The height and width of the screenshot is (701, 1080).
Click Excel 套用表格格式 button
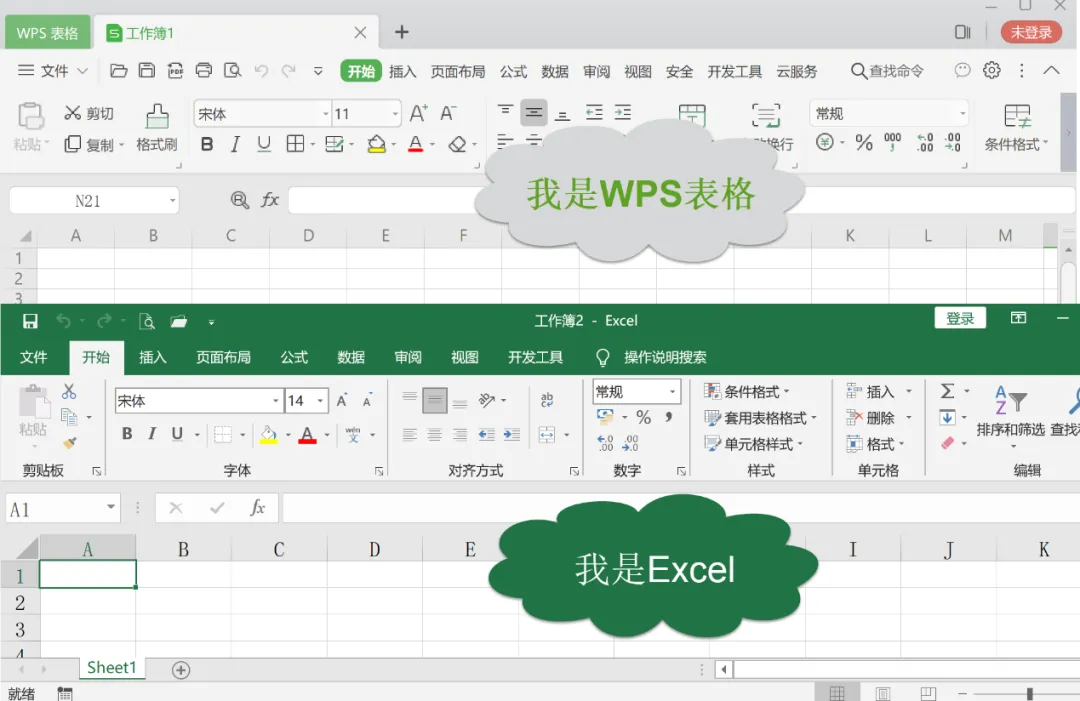[x=760, y=417]
